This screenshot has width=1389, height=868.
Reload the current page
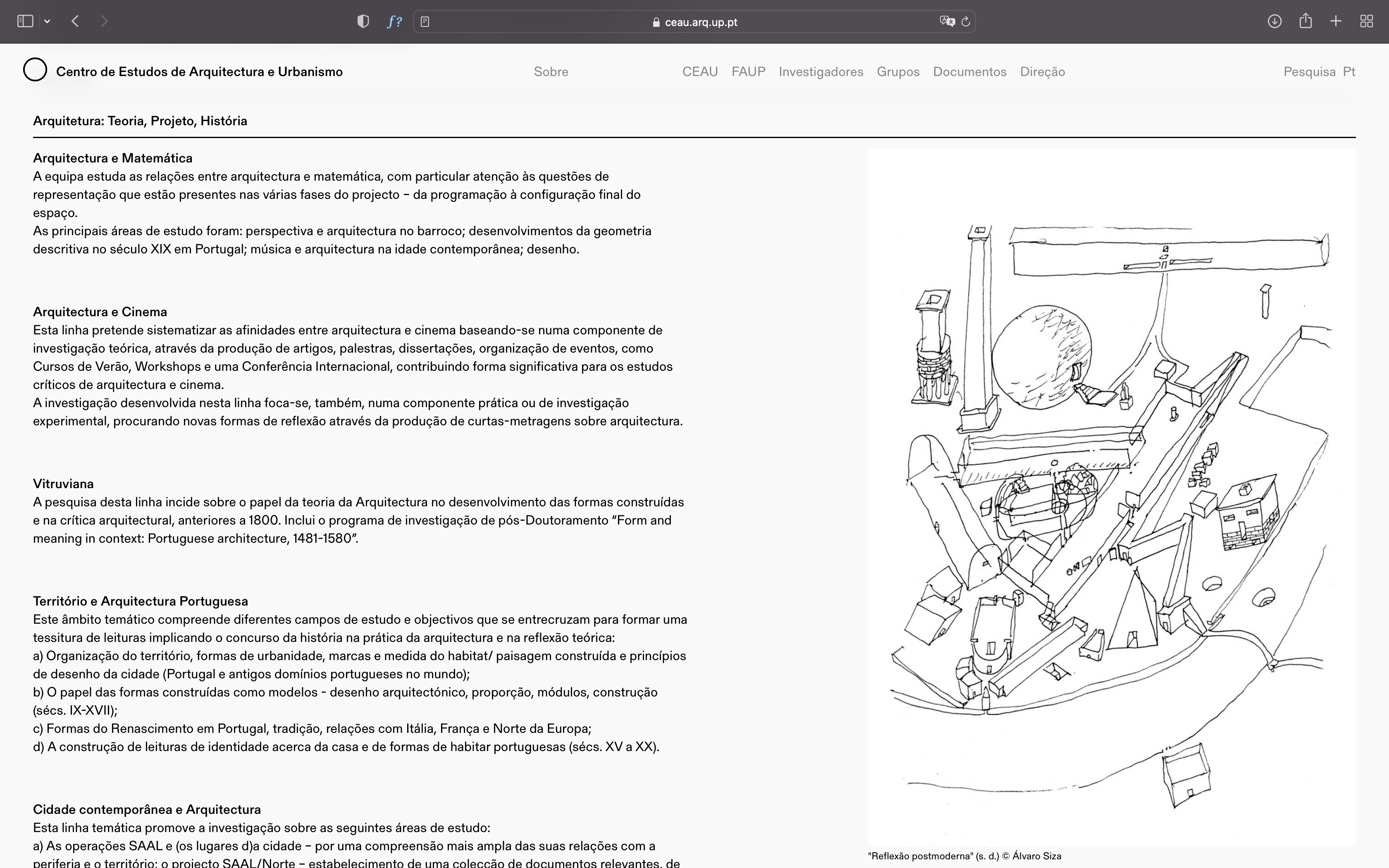[966, 21]
